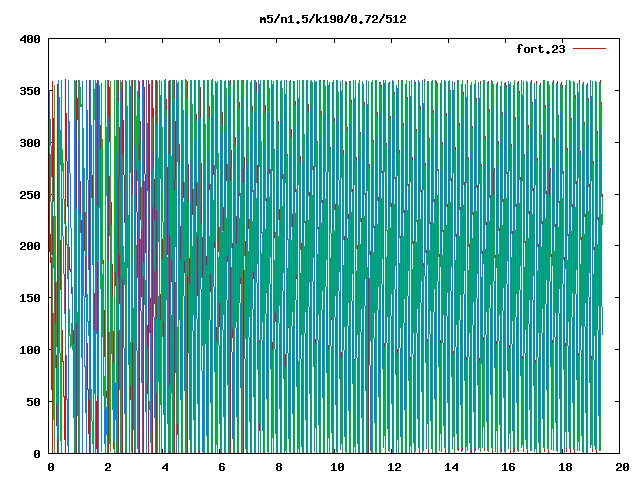The height and width of the screenshot is (480, 640).
Task: Click x-axis label 14
Action: (451, 467)
